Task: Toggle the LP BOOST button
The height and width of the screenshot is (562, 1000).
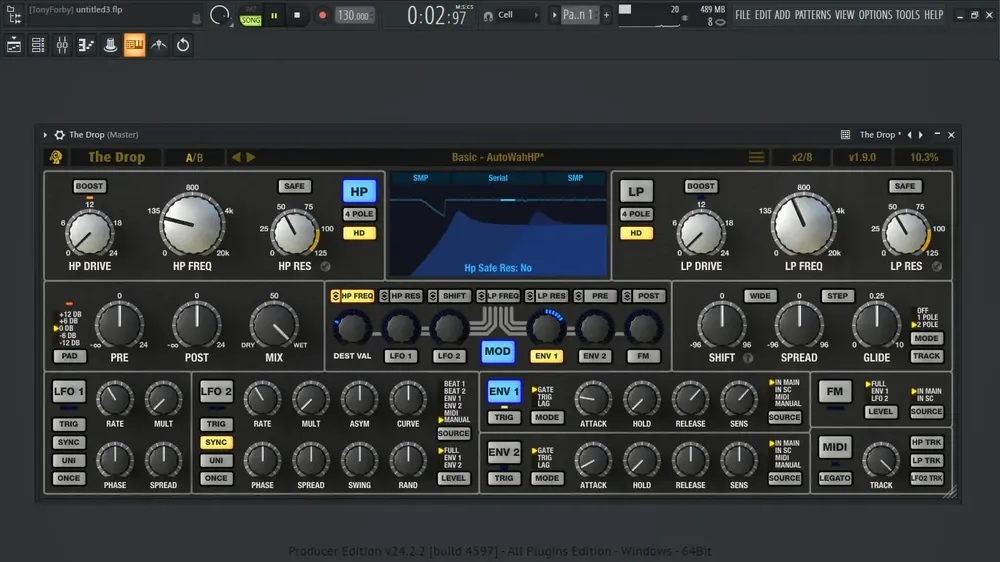Action: (700, 186)
